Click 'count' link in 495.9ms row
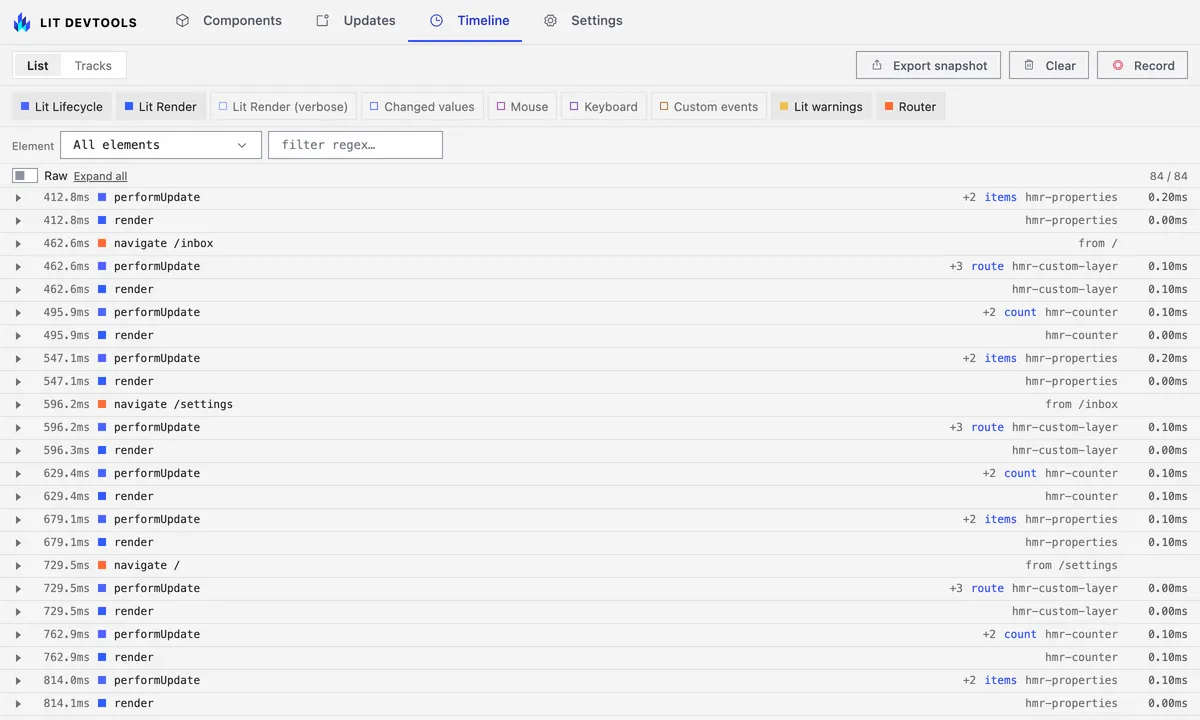The image size is (1200, 720). (1021, 312)
